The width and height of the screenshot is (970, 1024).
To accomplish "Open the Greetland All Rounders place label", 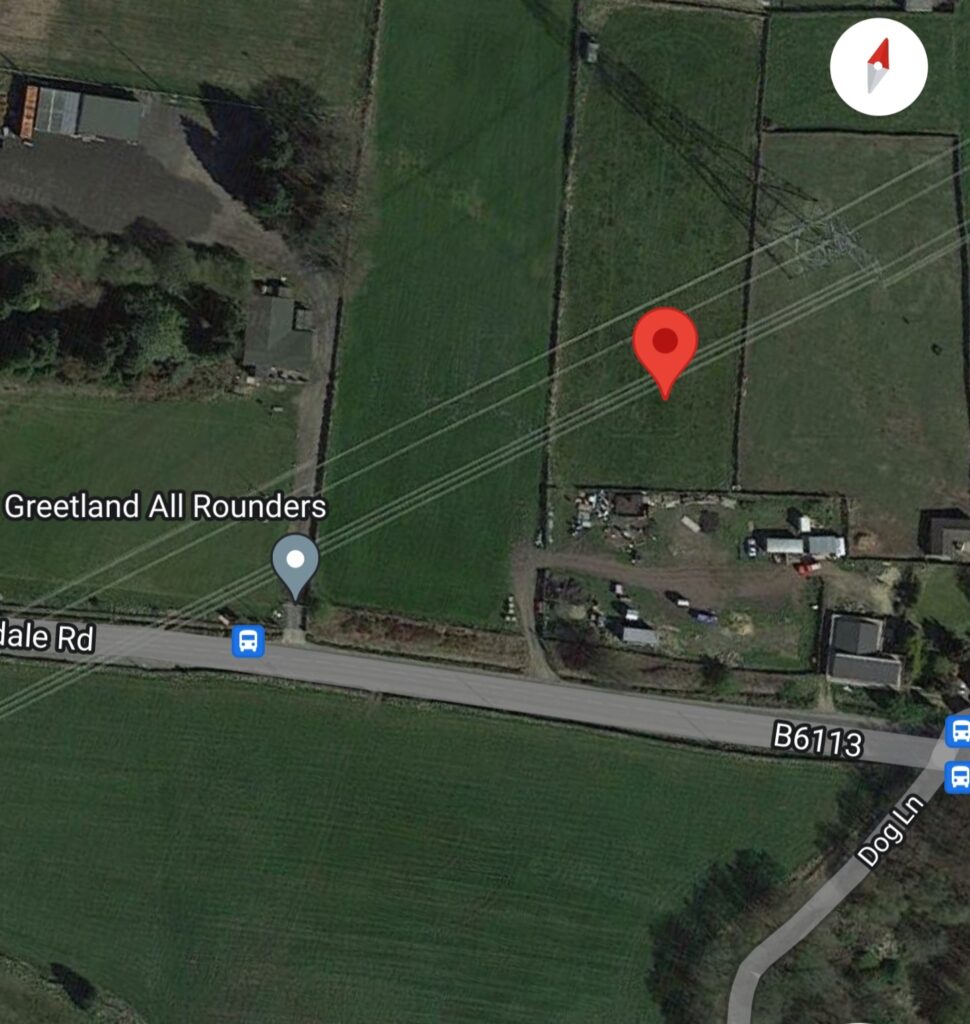I will pyautogui.click(x=165, y=507).
